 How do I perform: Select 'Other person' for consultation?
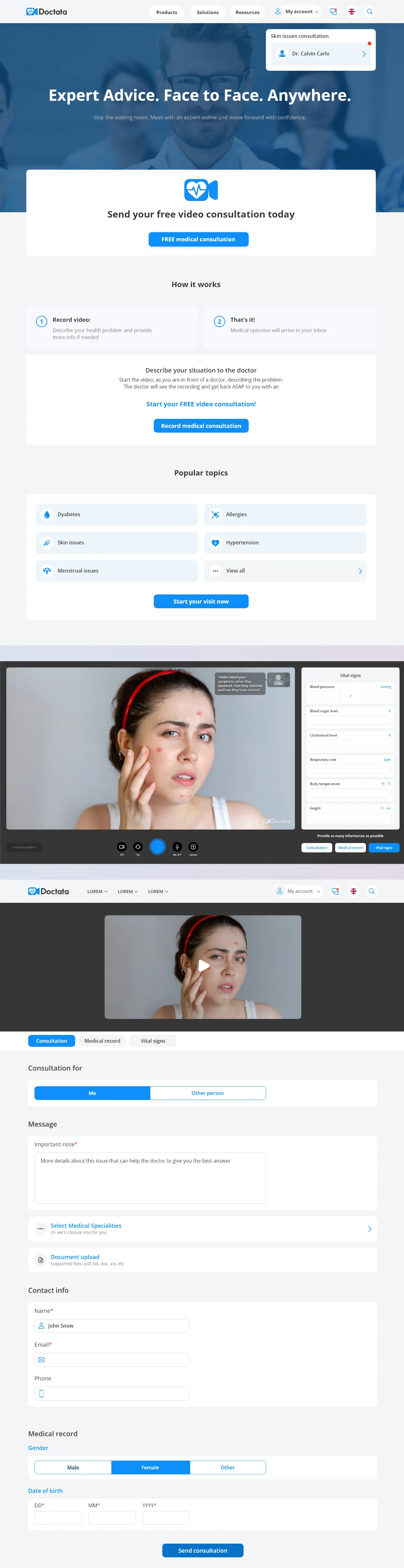tap(207, 1093)
